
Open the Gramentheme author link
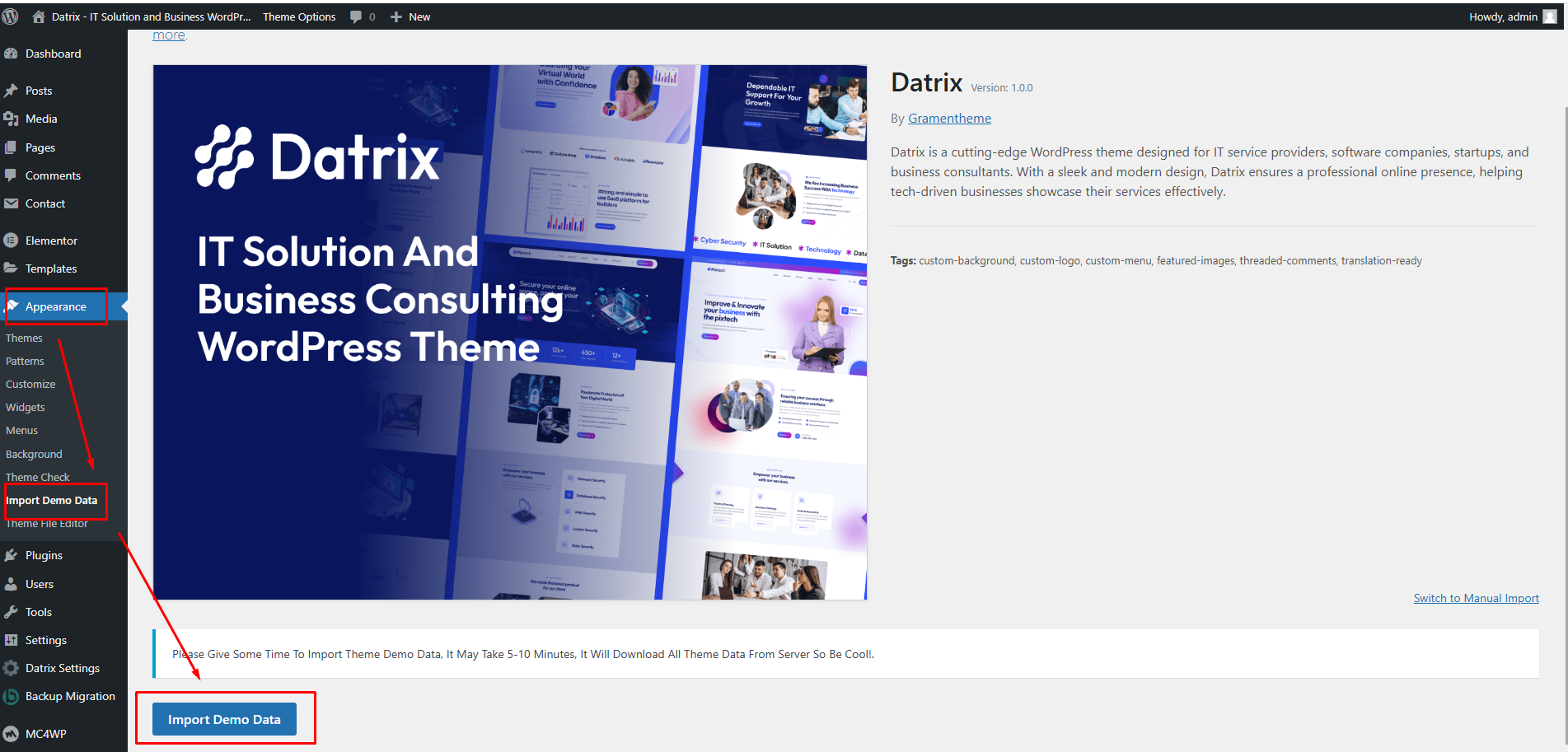(949, 119)
